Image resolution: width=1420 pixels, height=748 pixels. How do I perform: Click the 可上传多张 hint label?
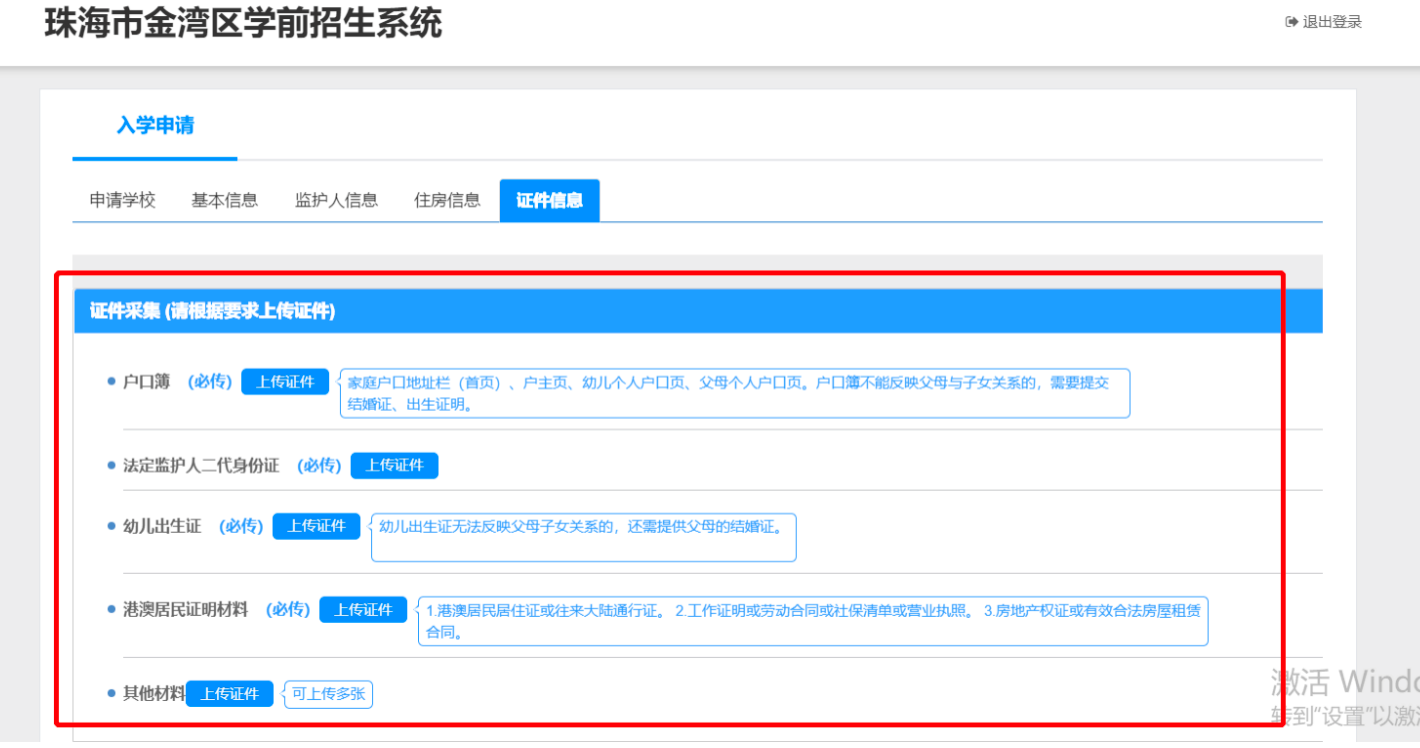point(328,694)
